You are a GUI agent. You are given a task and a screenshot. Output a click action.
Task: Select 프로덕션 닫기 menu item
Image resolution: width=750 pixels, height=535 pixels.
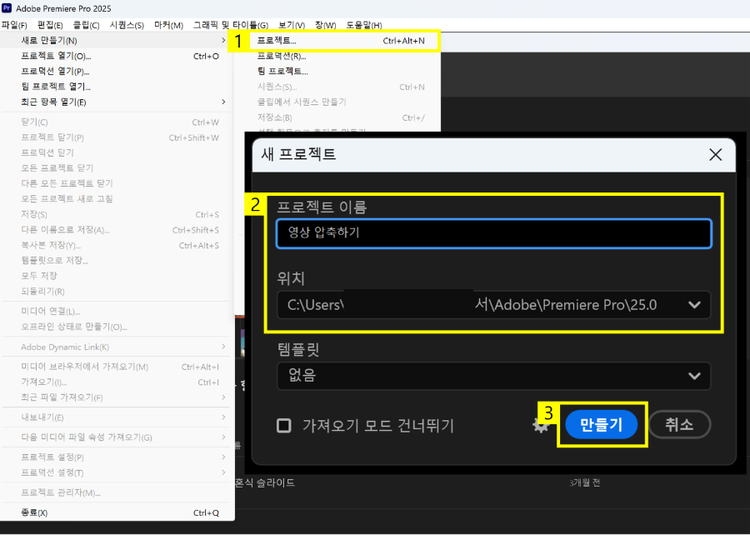click(117, 153)
